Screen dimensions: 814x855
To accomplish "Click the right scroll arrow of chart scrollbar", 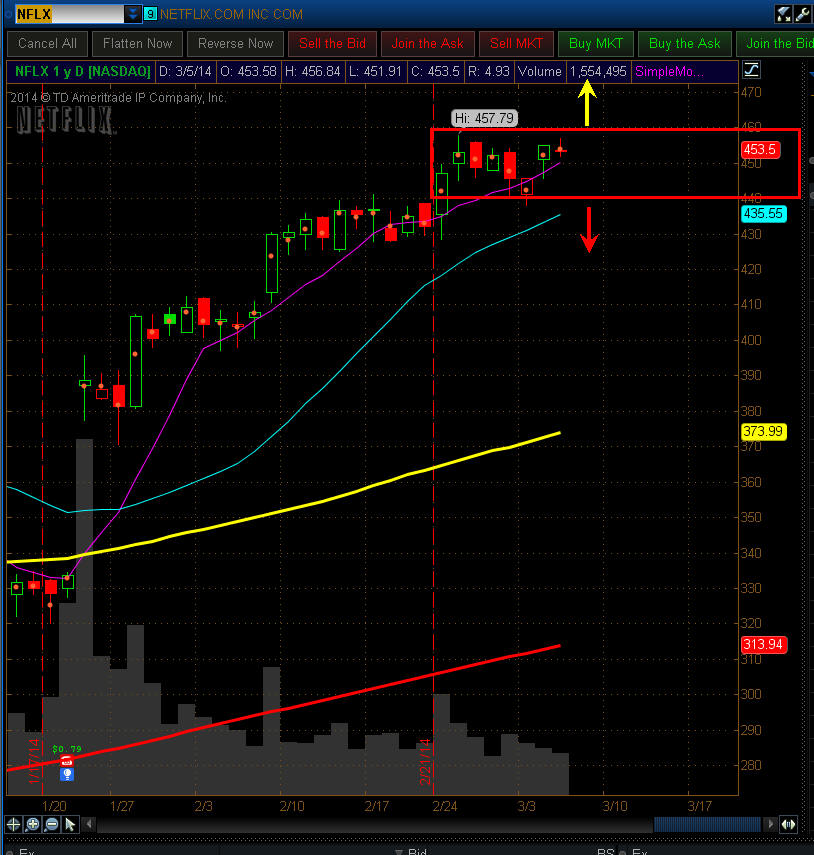I will (x=769, y=824).
